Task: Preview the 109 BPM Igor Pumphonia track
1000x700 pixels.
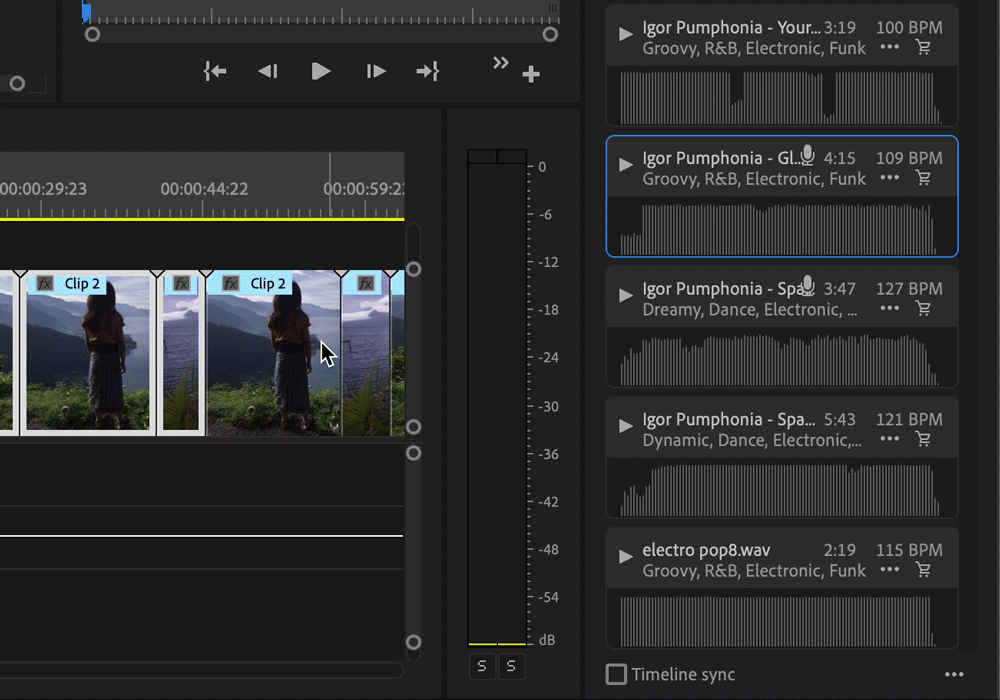Action: 626,164
